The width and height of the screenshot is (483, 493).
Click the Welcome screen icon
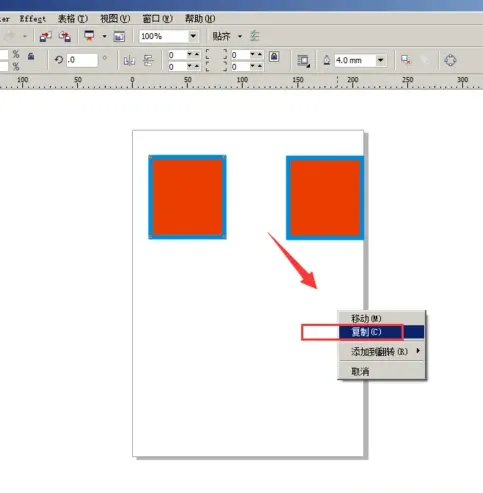119,36
